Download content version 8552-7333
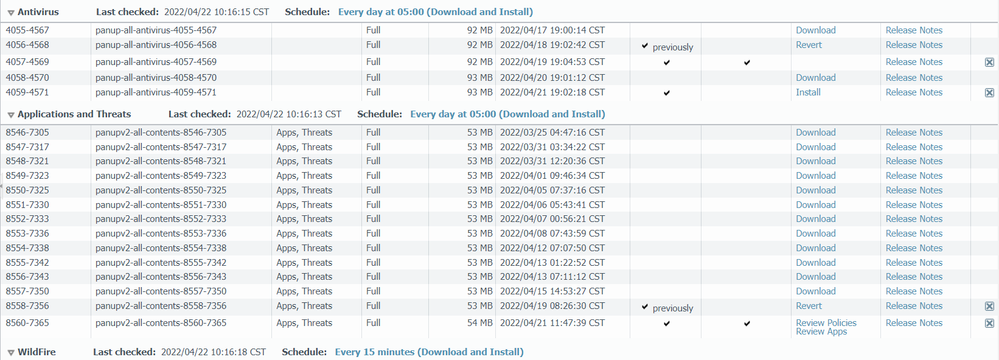Viewport: 999px width, 360px height. coord(816,219)
